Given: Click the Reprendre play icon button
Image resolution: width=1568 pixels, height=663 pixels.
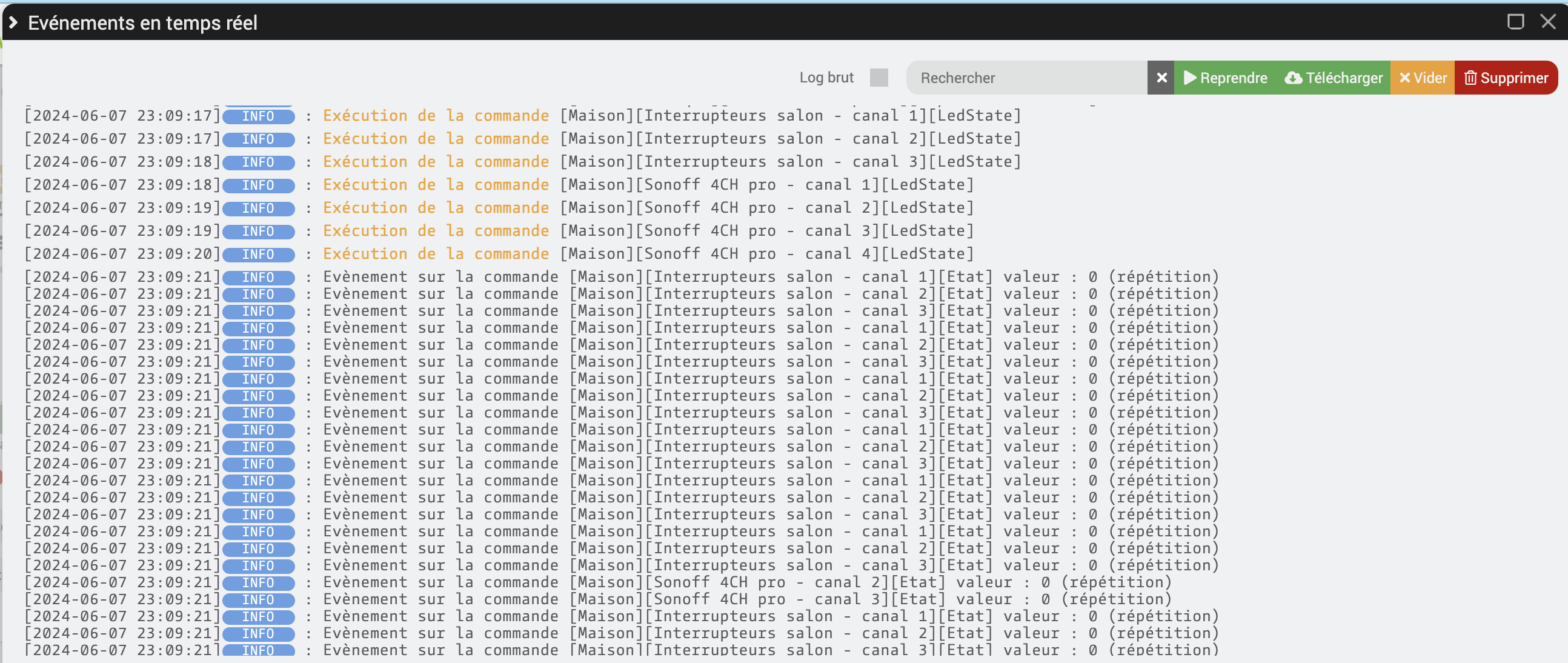Looking at the screenshot, I should point(1224,78).
